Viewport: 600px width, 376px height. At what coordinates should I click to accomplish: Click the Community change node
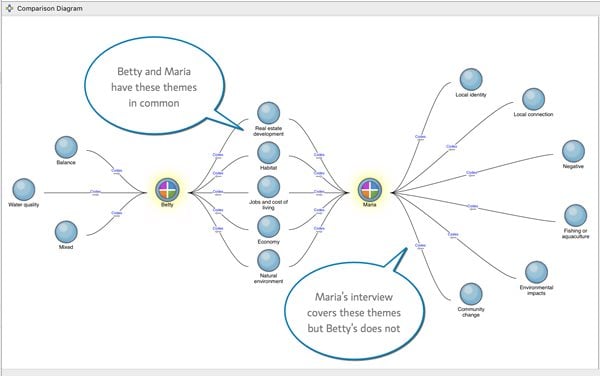(471, 294)
